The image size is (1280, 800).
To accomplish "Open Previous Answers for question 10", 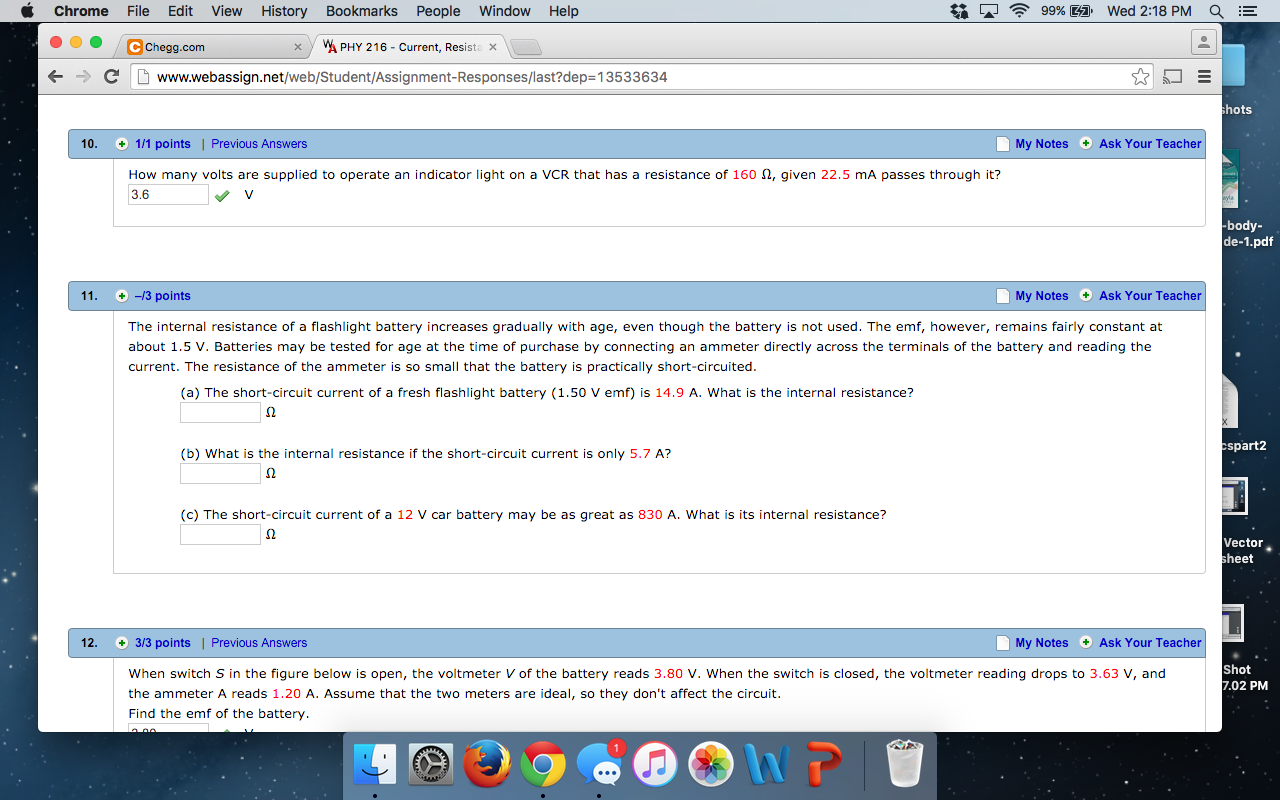I will (259, 144).
